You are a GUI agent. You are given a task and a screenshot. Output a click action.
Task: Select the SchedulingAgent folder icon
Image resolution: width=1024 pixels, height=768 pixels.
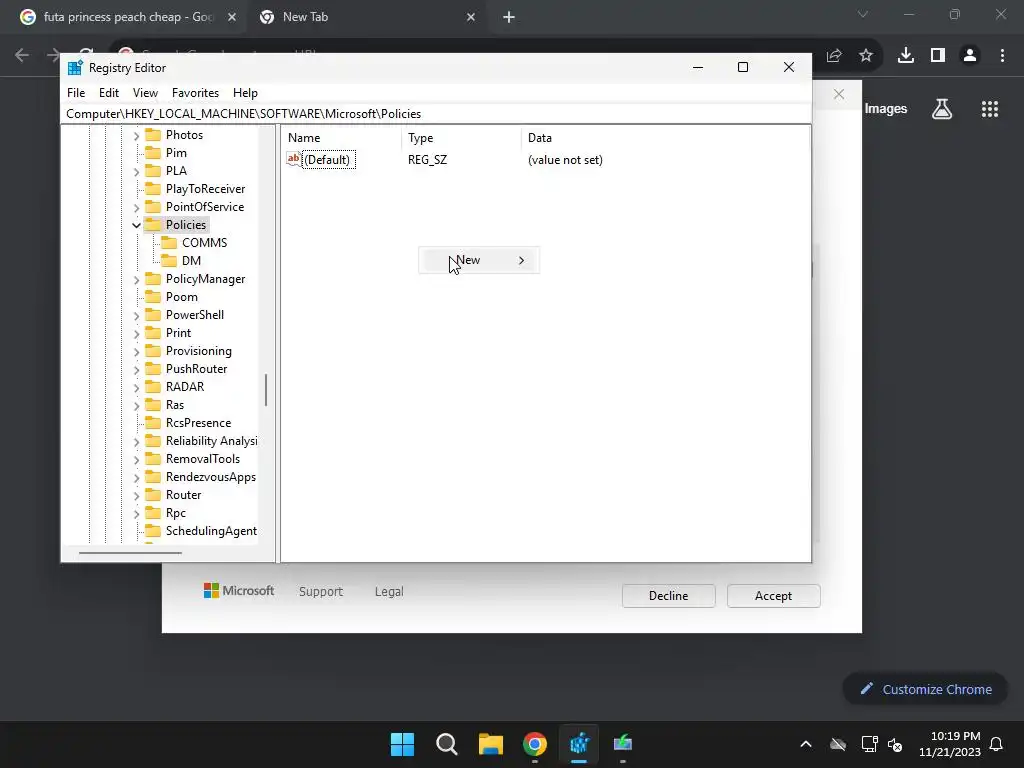pyautogui.click(x=153, y=530)
